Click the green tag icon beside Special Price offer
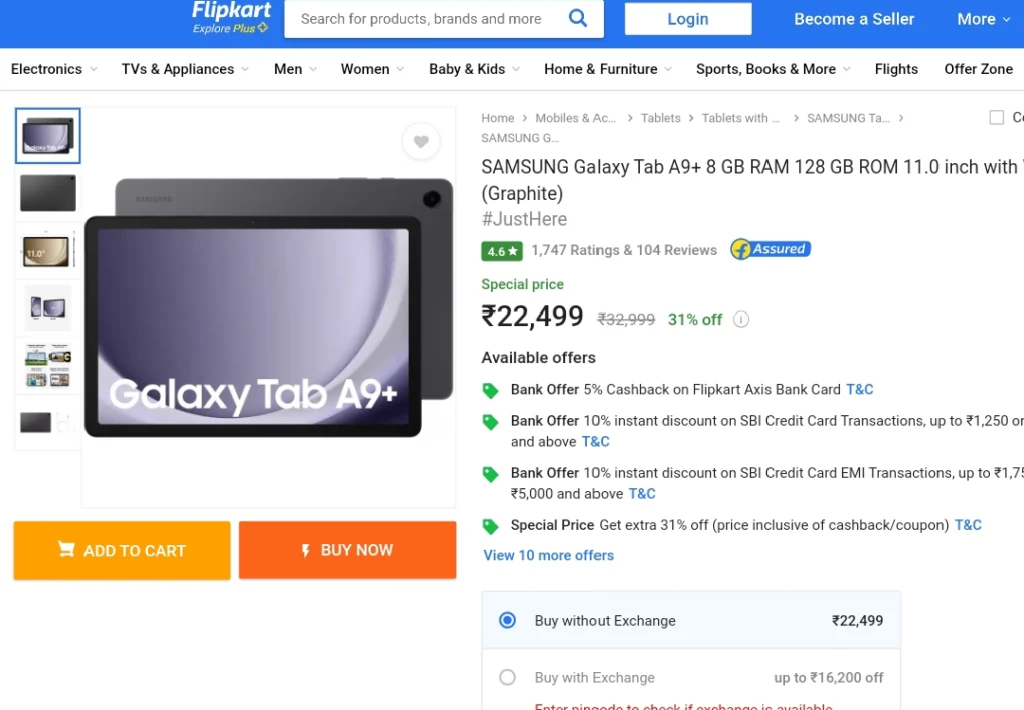This screenshot has height=710, width=1024. (490, 526)
